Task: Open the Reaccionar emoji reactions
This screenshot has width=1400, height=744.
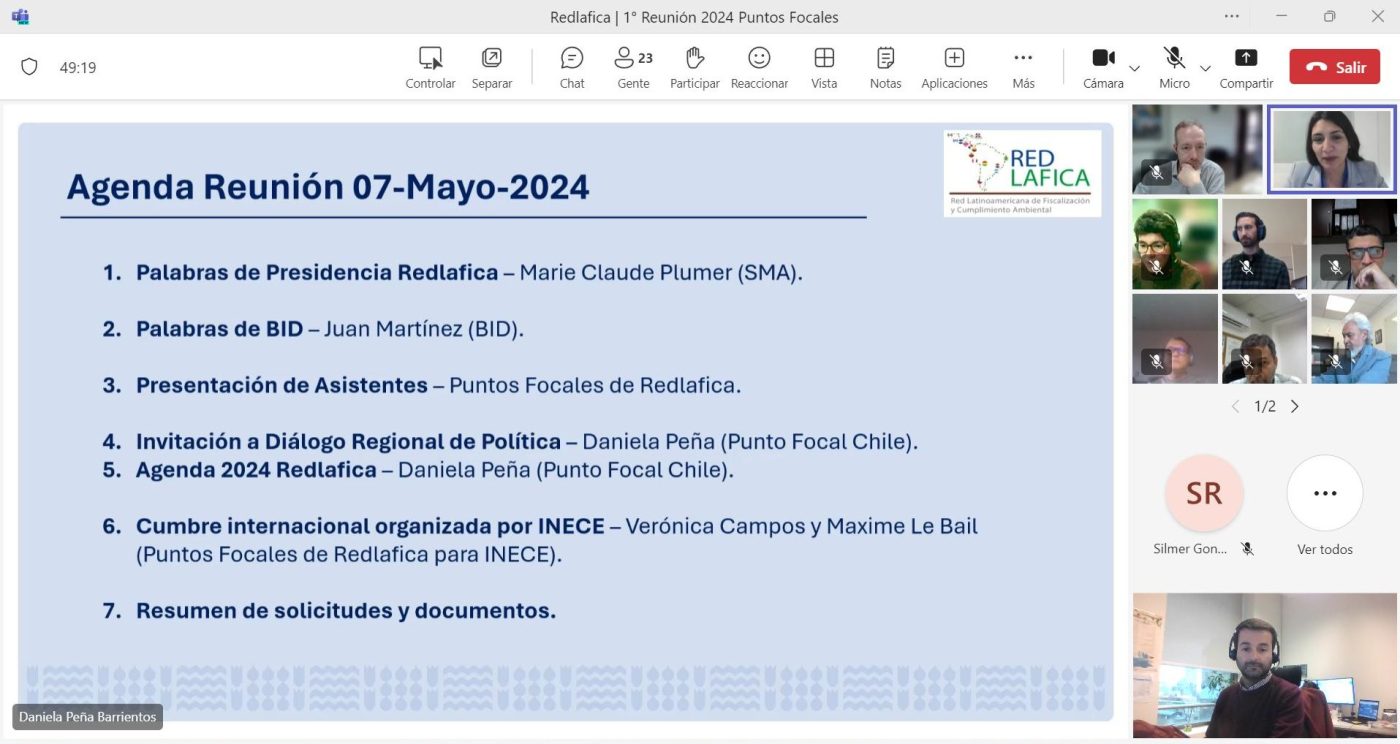Action: tap(759, 67)
